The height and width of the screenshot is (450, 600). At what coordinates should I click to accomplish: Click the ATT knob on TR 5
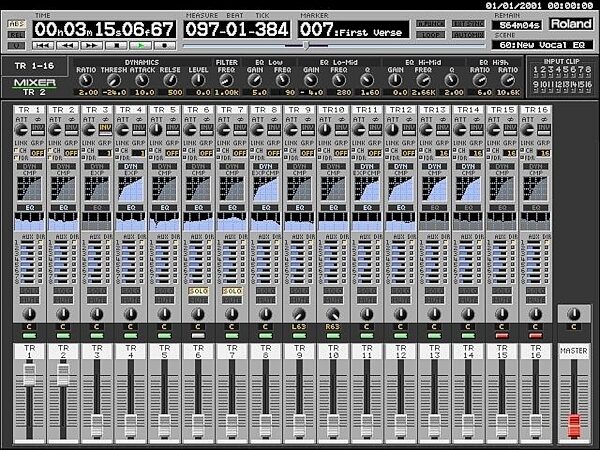pos(156,130)
